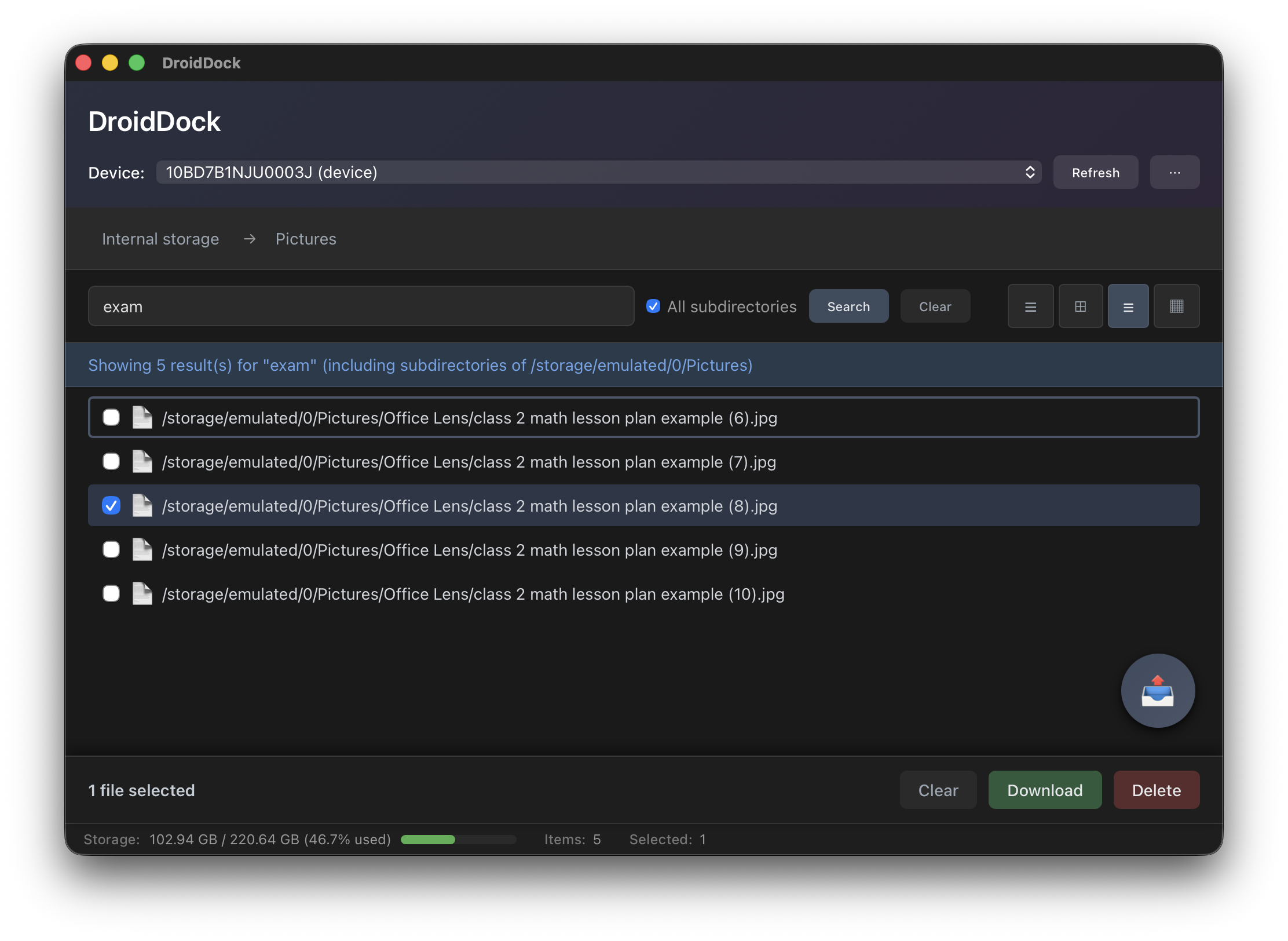This screenshot has width=1288, height=941.
Task: Click the green Download button
Action: pos(1044,790)
